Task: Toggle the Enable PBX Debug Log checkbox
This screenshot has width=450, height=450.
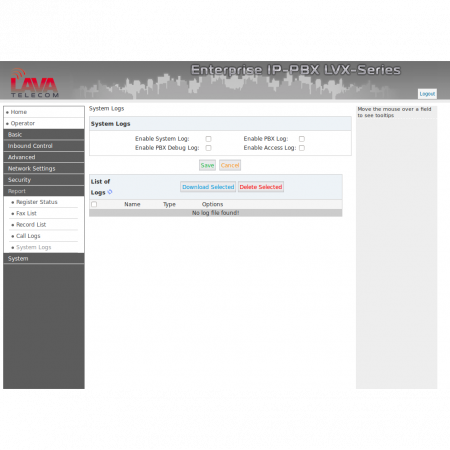Action: pyautogui.click(x=208, y=148)
